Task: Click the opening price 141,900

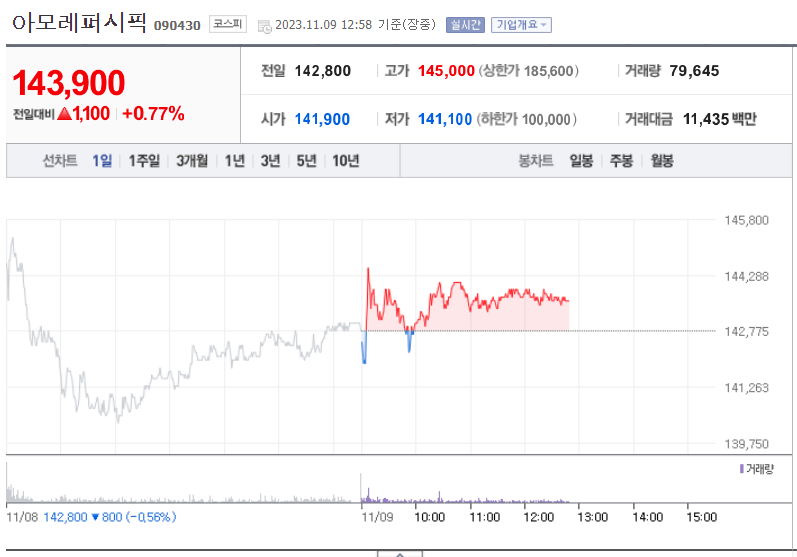Action: tap(322, 119)
